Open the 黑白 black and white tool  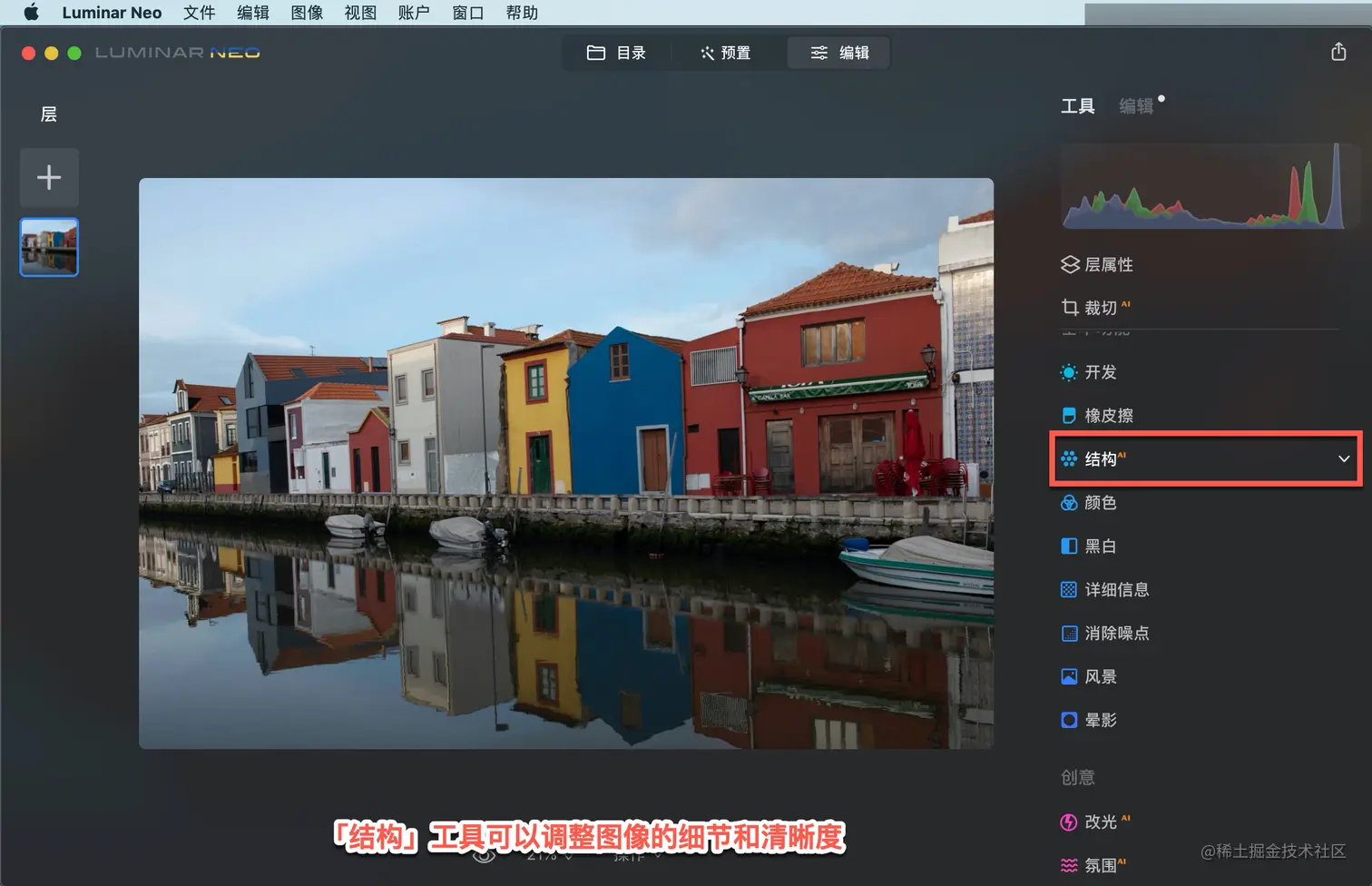pyautogui.click(x=1089, y=546)
